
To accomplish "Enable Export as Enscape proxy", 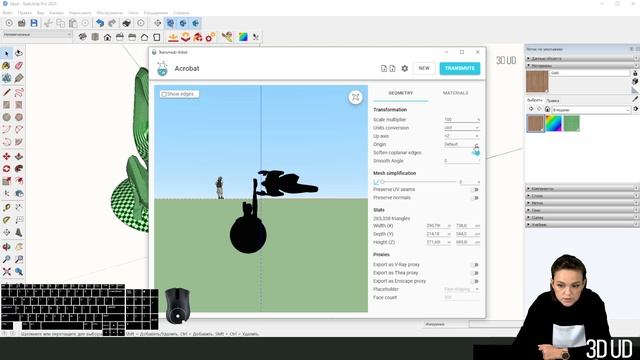I will (x=474, y=281).
